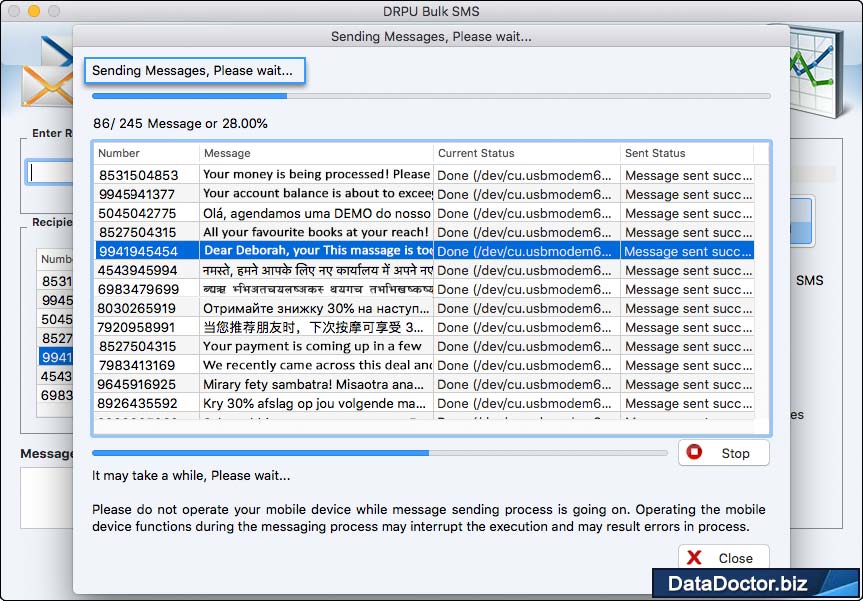Click the chart graph icon in main window
863x601 pixels.
[x=817, y=72]
